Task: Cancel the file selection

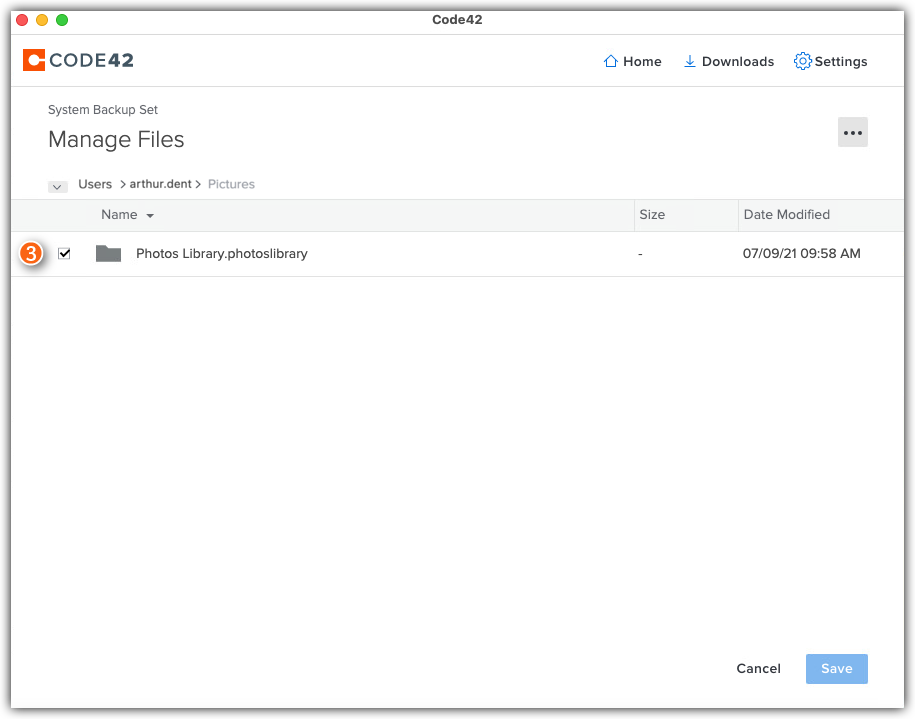Action: pyautogui.click(x=758, y=668)
